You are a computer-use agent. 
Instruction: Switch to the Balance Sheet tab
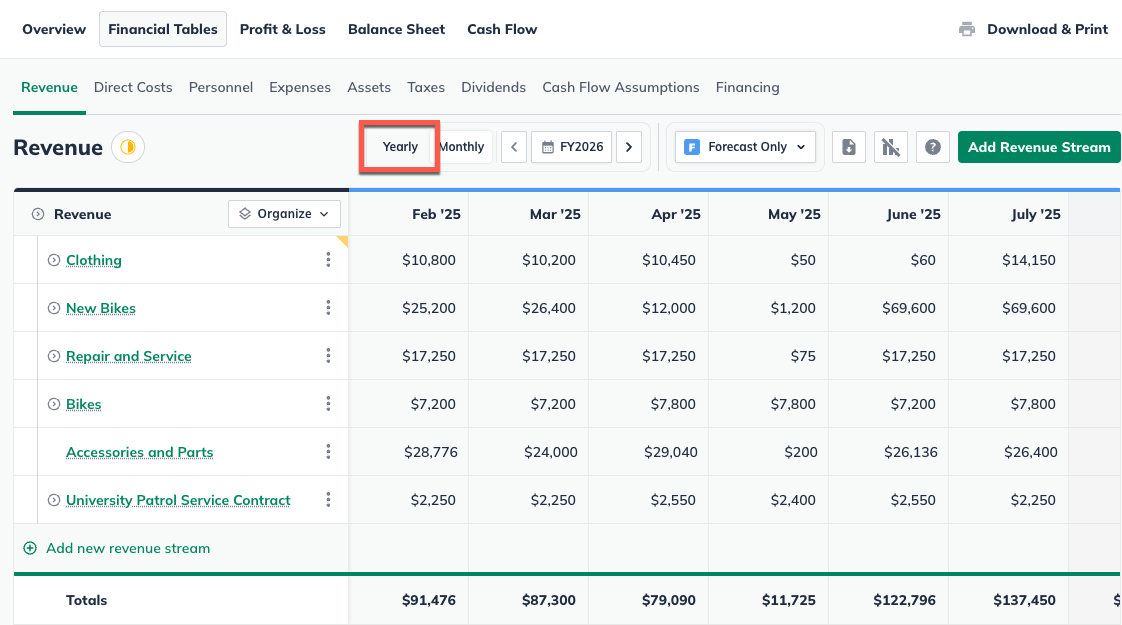(396, 29)
